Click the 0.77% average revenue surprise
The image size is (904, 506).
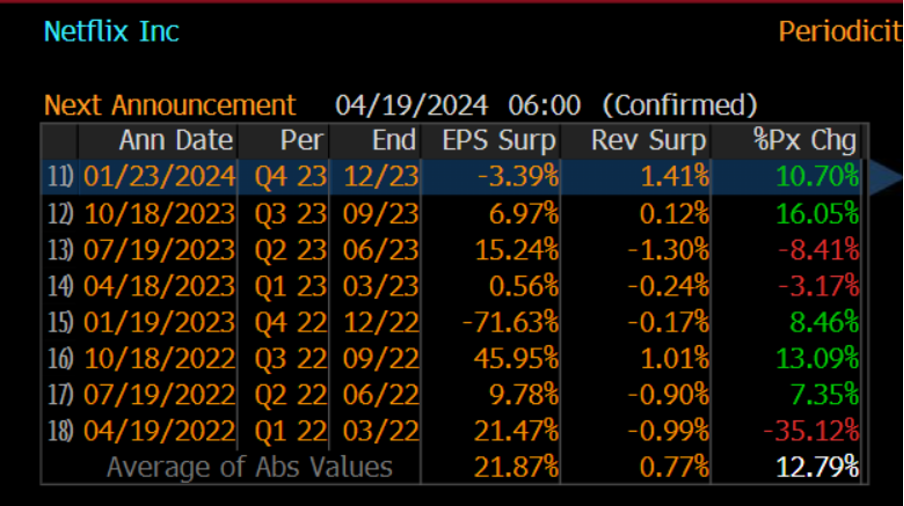pyautogui.click(x=674, y=467)
